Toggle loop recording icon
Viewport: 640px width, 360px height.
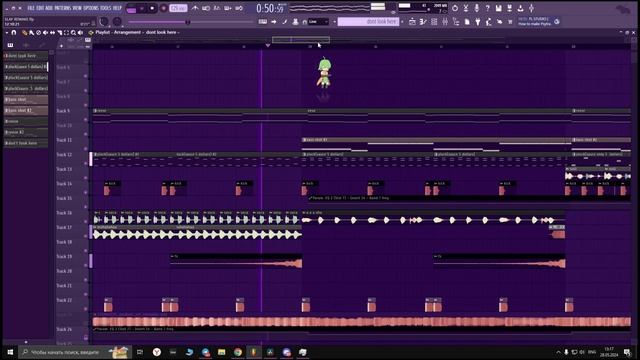pyautogui.click(x=239, y=8)
